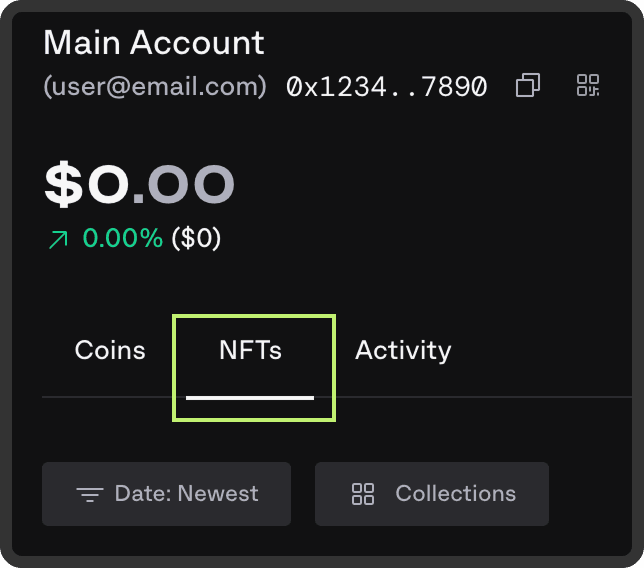The width and height of the screenshot is (644, 568).
Task: Click the green 0.00% change value
Action: [x=122, y=239]
